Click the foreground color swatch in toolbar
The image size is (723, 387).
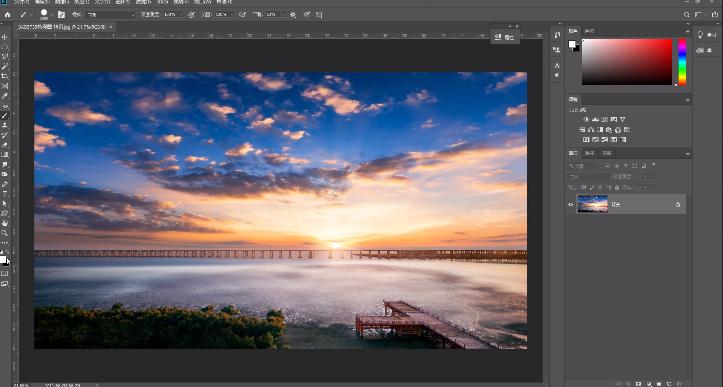click(3, 260)
